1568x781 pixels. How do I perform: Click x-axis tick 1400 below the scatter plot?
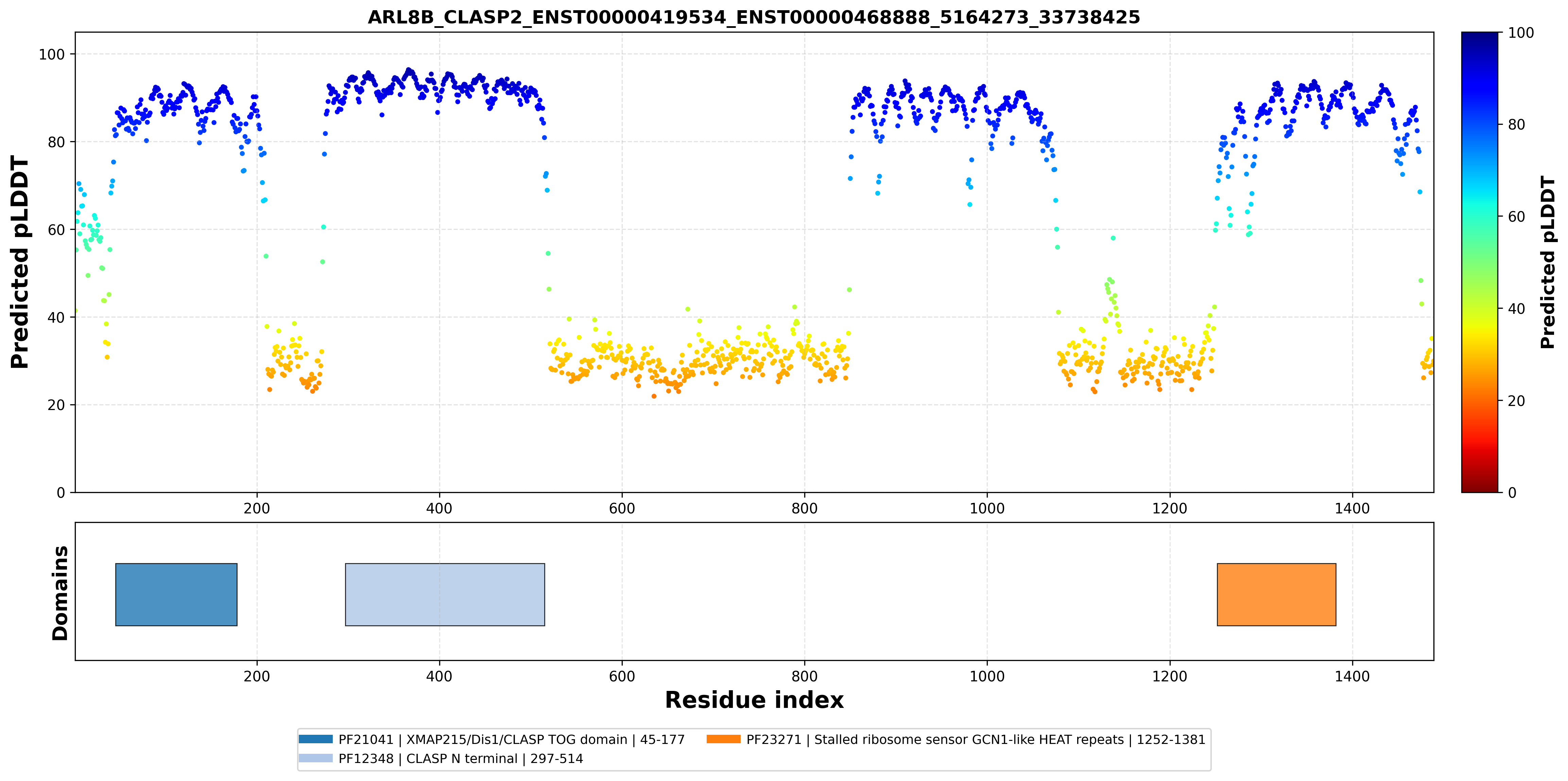pyautogui.click(x=1352, y=508)
